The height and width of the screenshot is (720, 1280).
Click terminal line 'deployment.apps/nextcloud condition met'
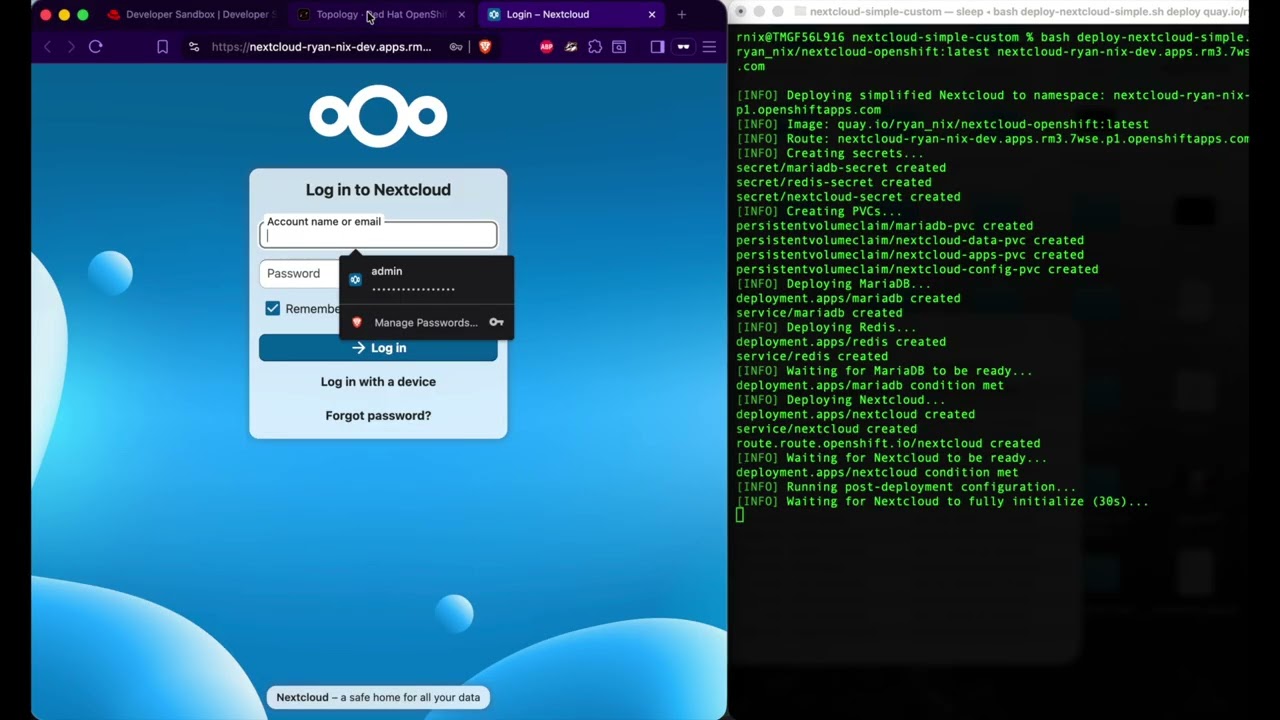coord(877,473)
